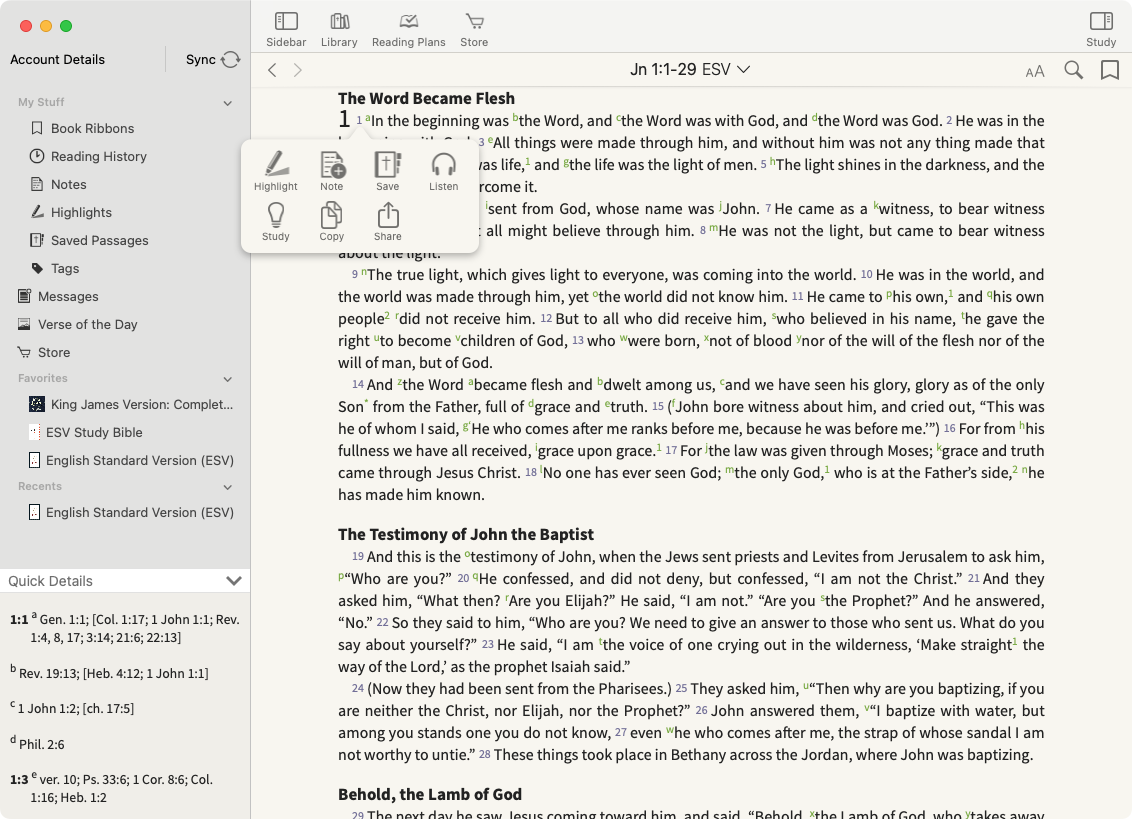The width and height of the screenshot is (1132, 819).
Task: Open Book Ribbons in the sidebar
Action: pos(92,129)
